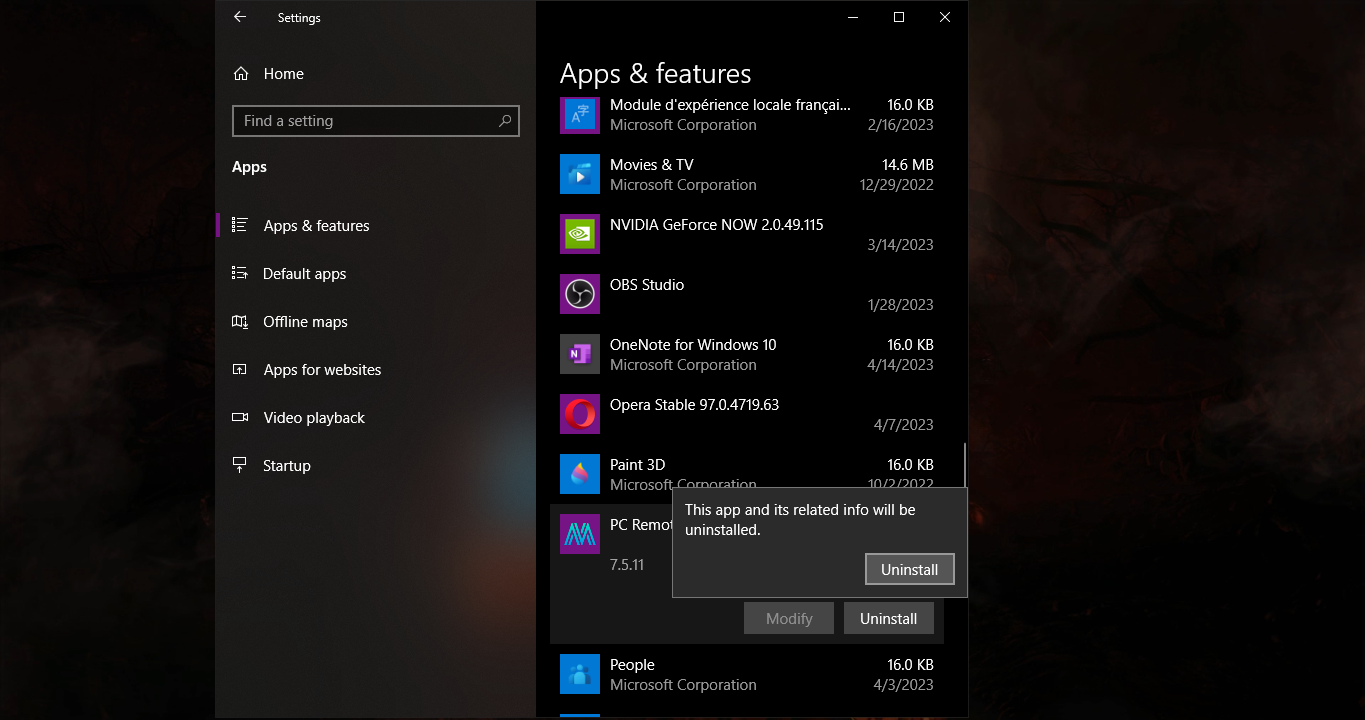
Task: Maximize the Settings window
Action: [x=899, y=17]
